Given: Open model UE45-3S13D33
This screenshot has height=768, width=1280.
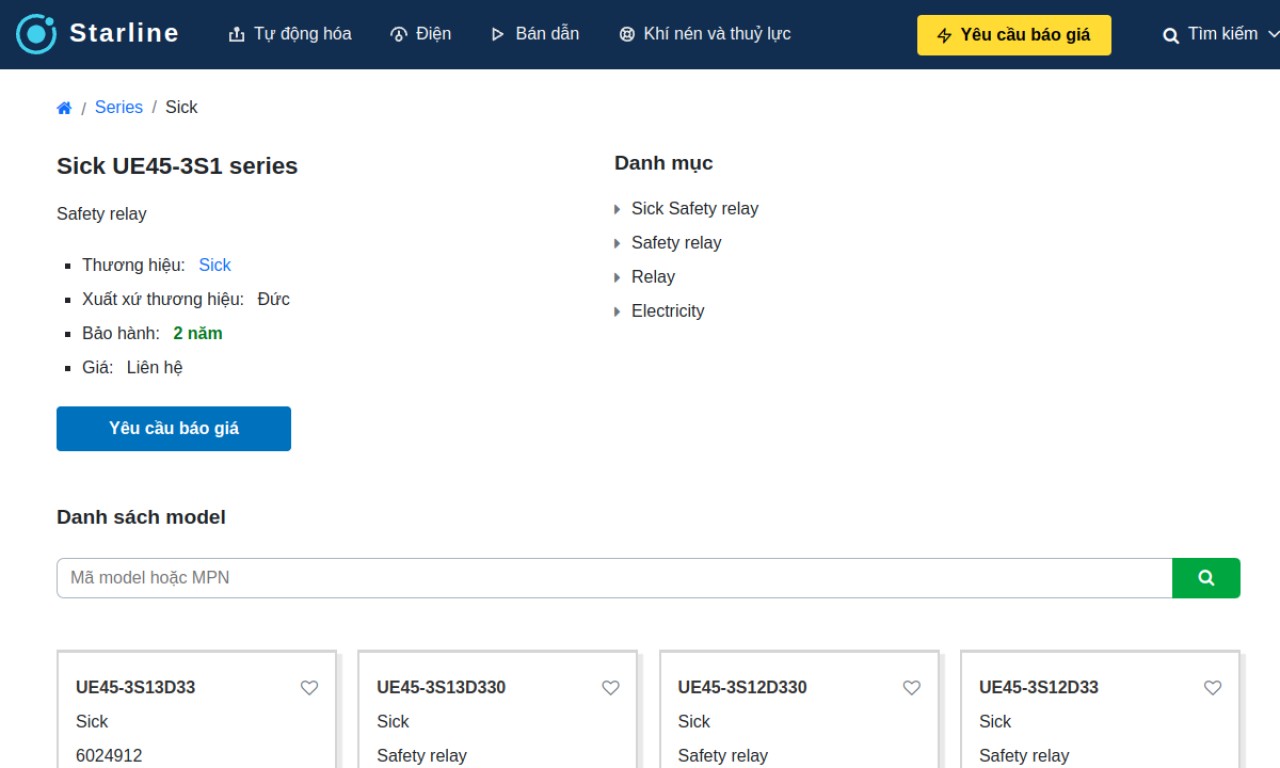Looking at the screenshot, I should (x=136, y=687).
